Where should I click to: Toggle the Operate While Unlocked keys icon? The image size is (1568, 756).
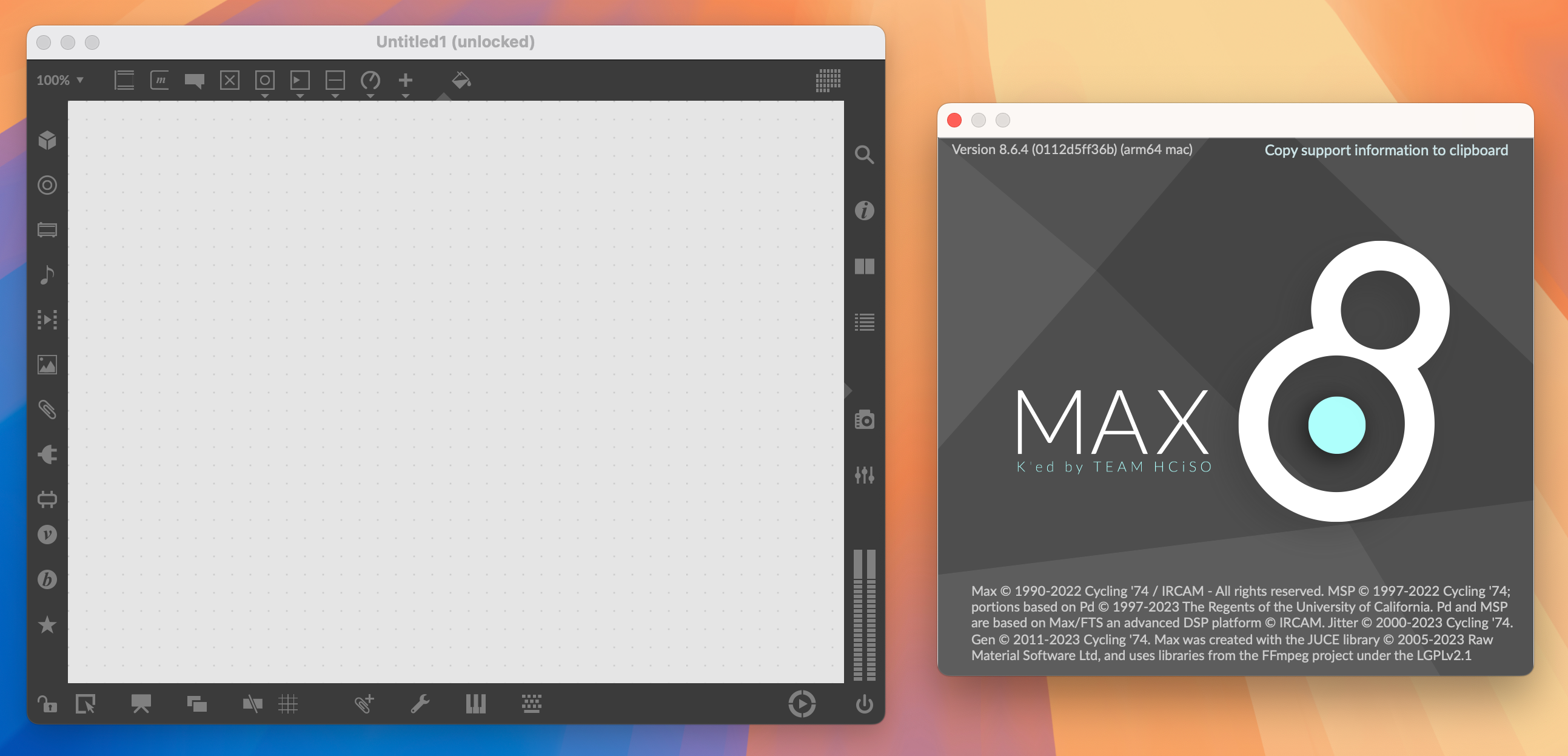[475, 705]
